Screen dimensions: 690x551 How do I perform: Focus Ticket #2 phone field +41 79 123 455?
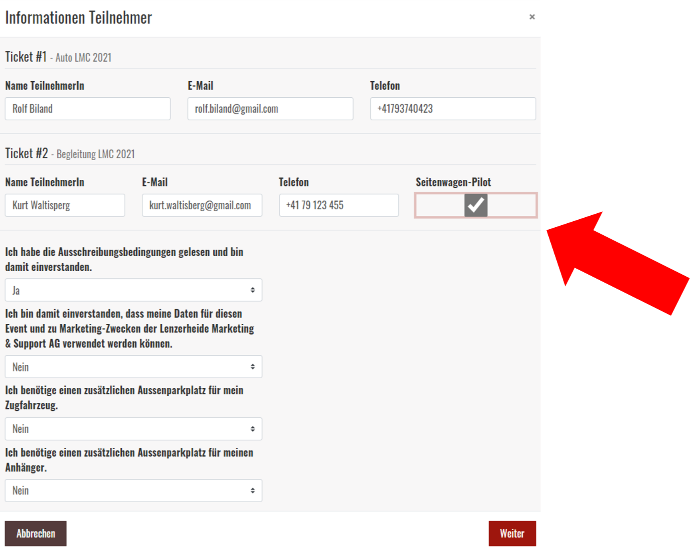tap(339, 205)
